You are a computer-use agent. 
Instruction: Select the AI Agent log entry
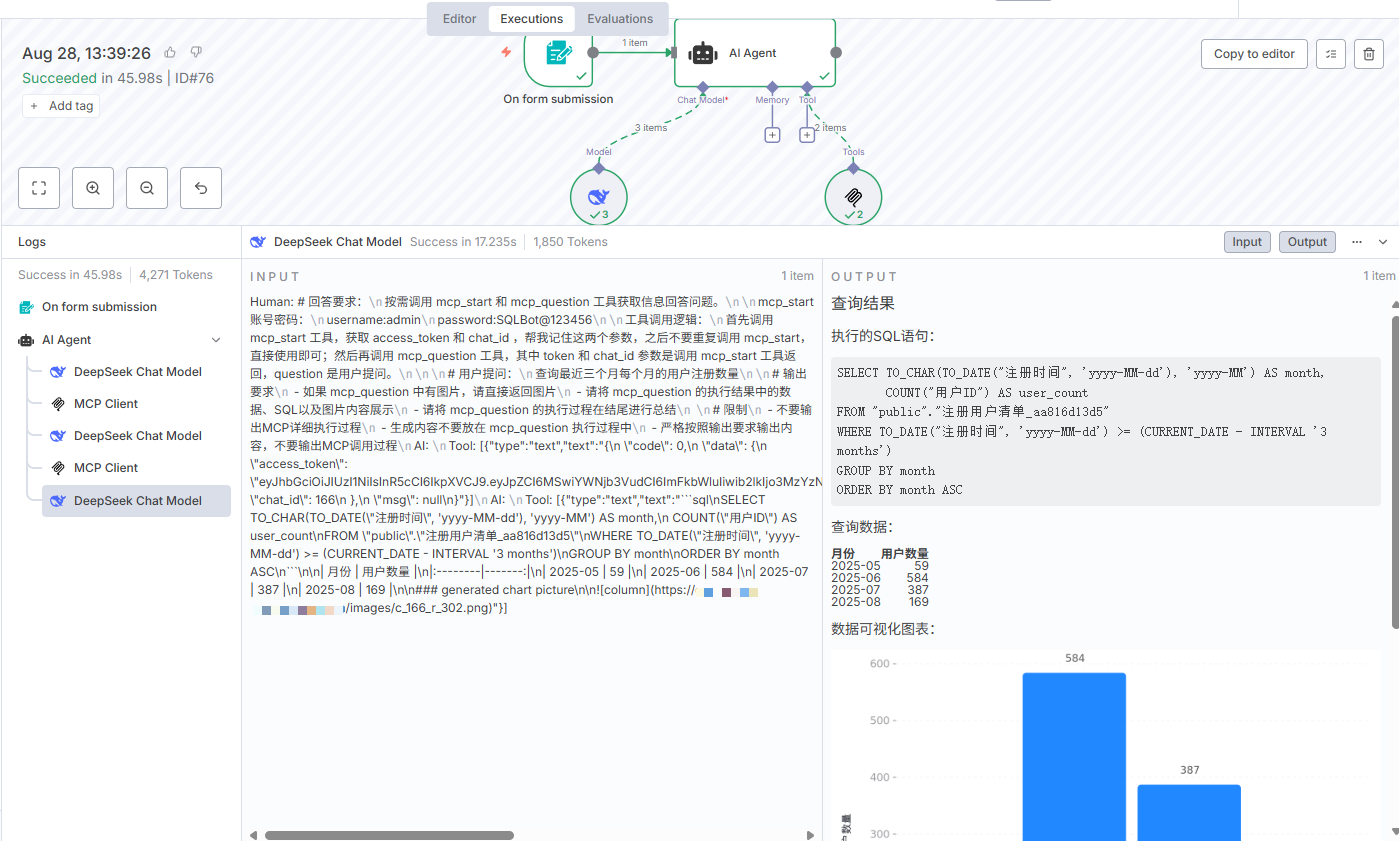[x=124, y=340]
